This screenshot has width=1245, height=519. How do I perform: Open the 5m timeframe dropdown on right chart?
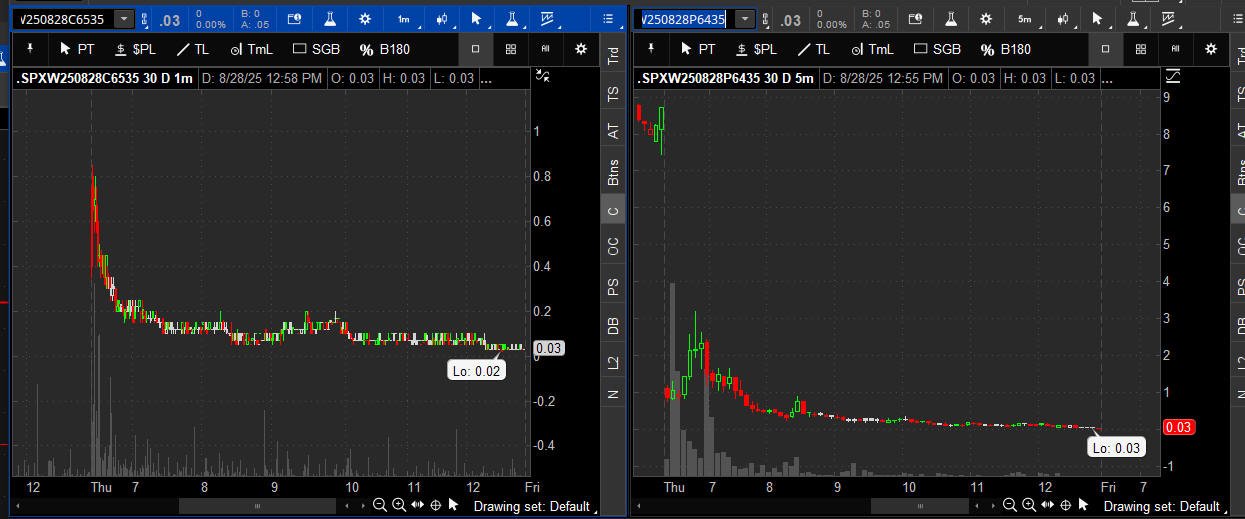(1024, 19)
